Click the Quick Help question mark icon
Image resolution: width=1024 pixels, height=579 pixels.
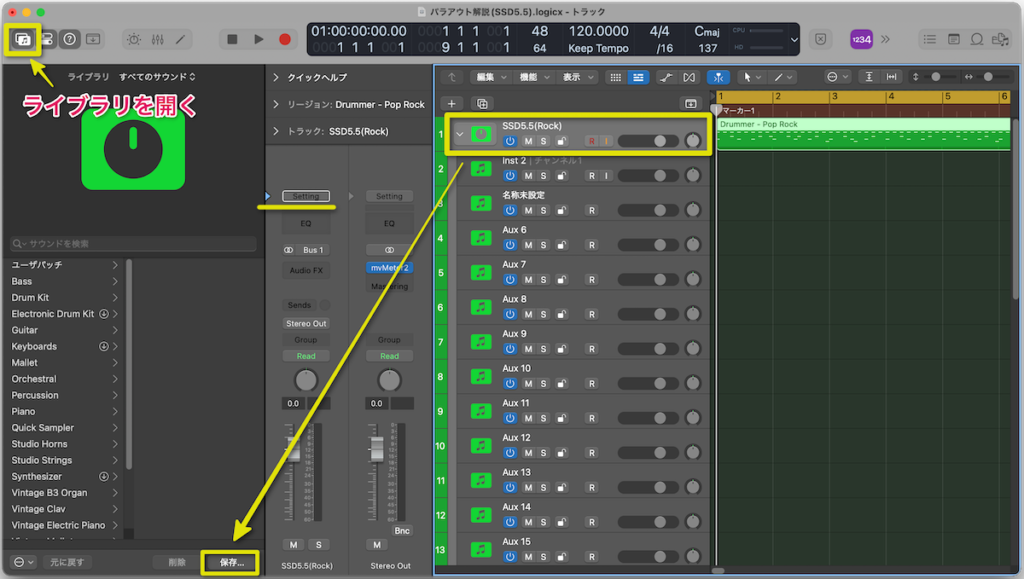[x=69, y=39]
